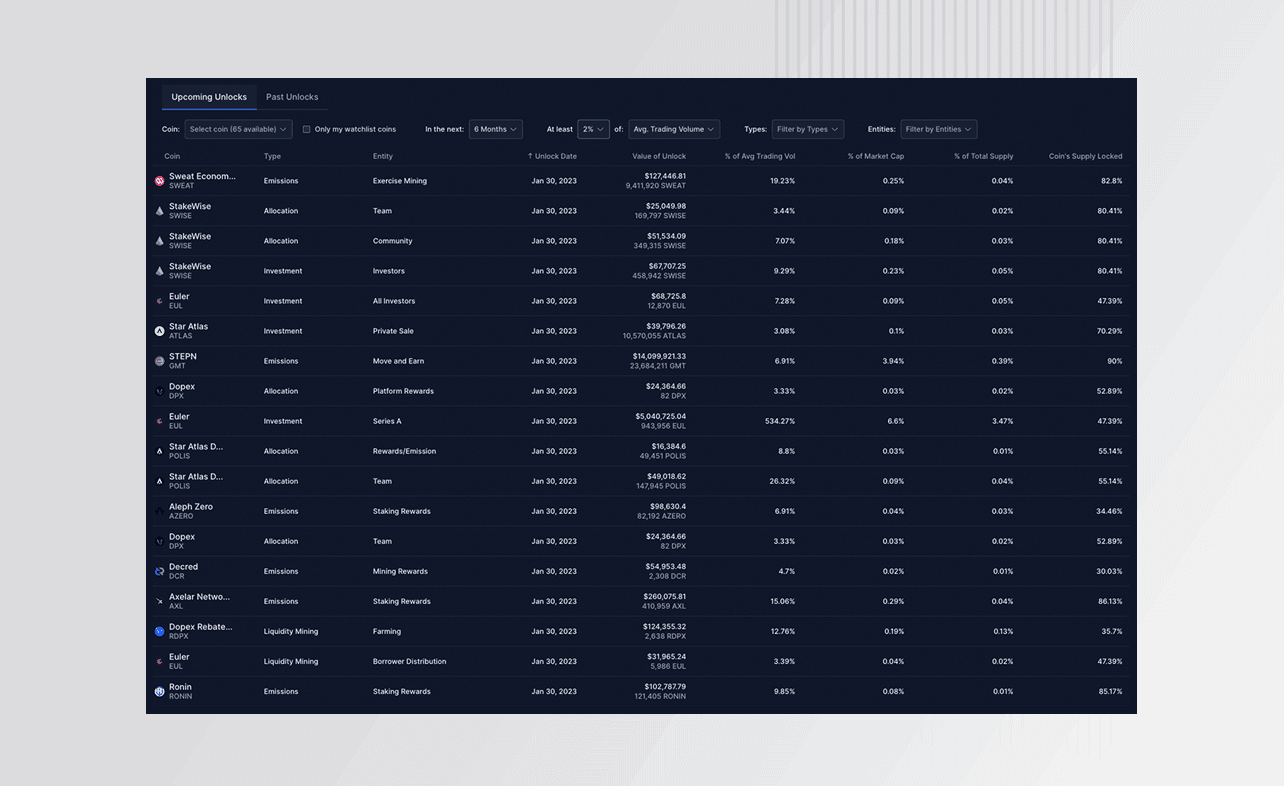This screenshot has height=786, width=1284.
Task: Click the Dopex icon in the Platform Rewards row
Action: (x=159, y=391)
